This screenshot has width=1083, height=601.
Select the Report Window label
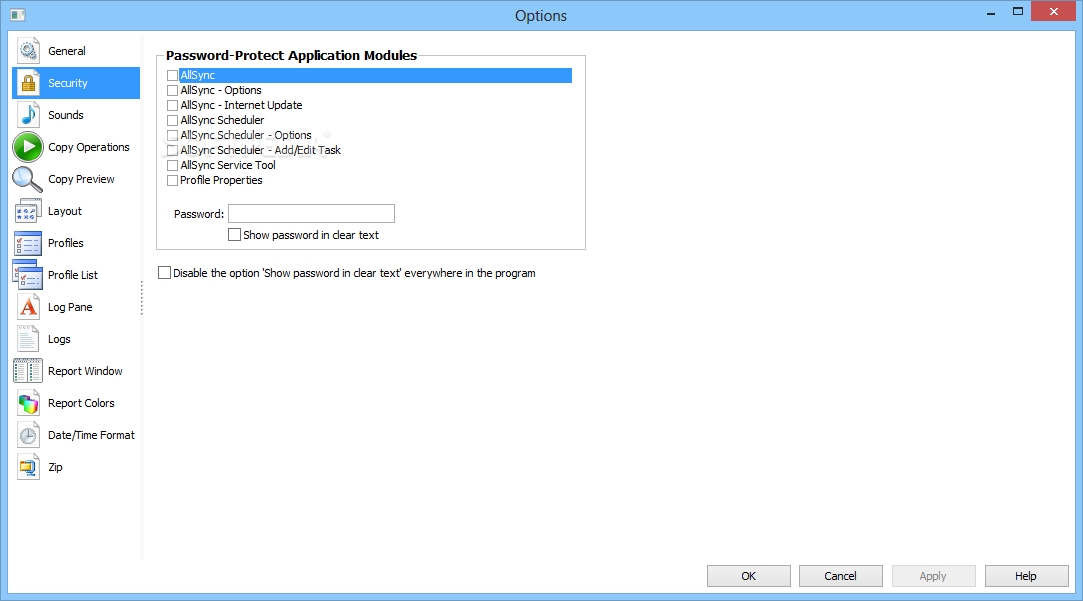point(85,371)
